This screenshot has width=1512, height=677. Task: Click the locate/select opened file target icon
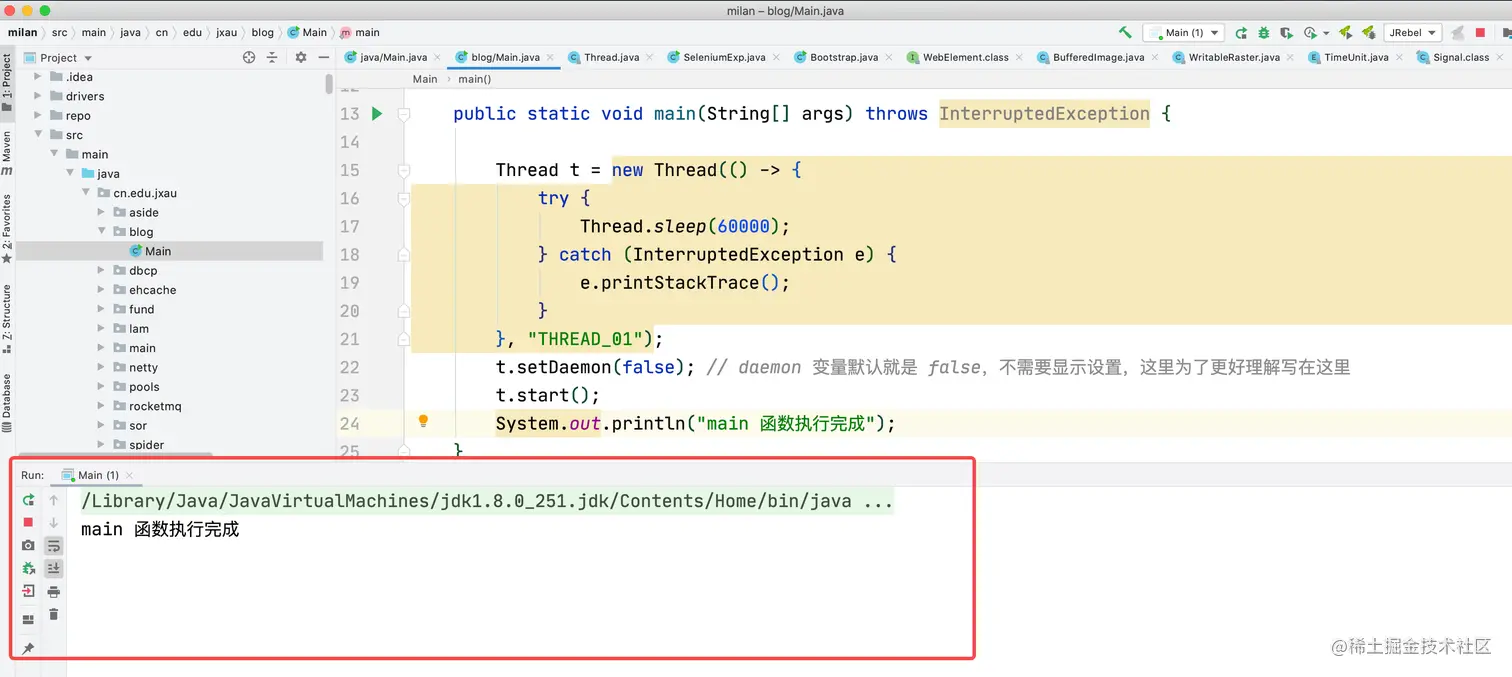(x=249, y=57)
